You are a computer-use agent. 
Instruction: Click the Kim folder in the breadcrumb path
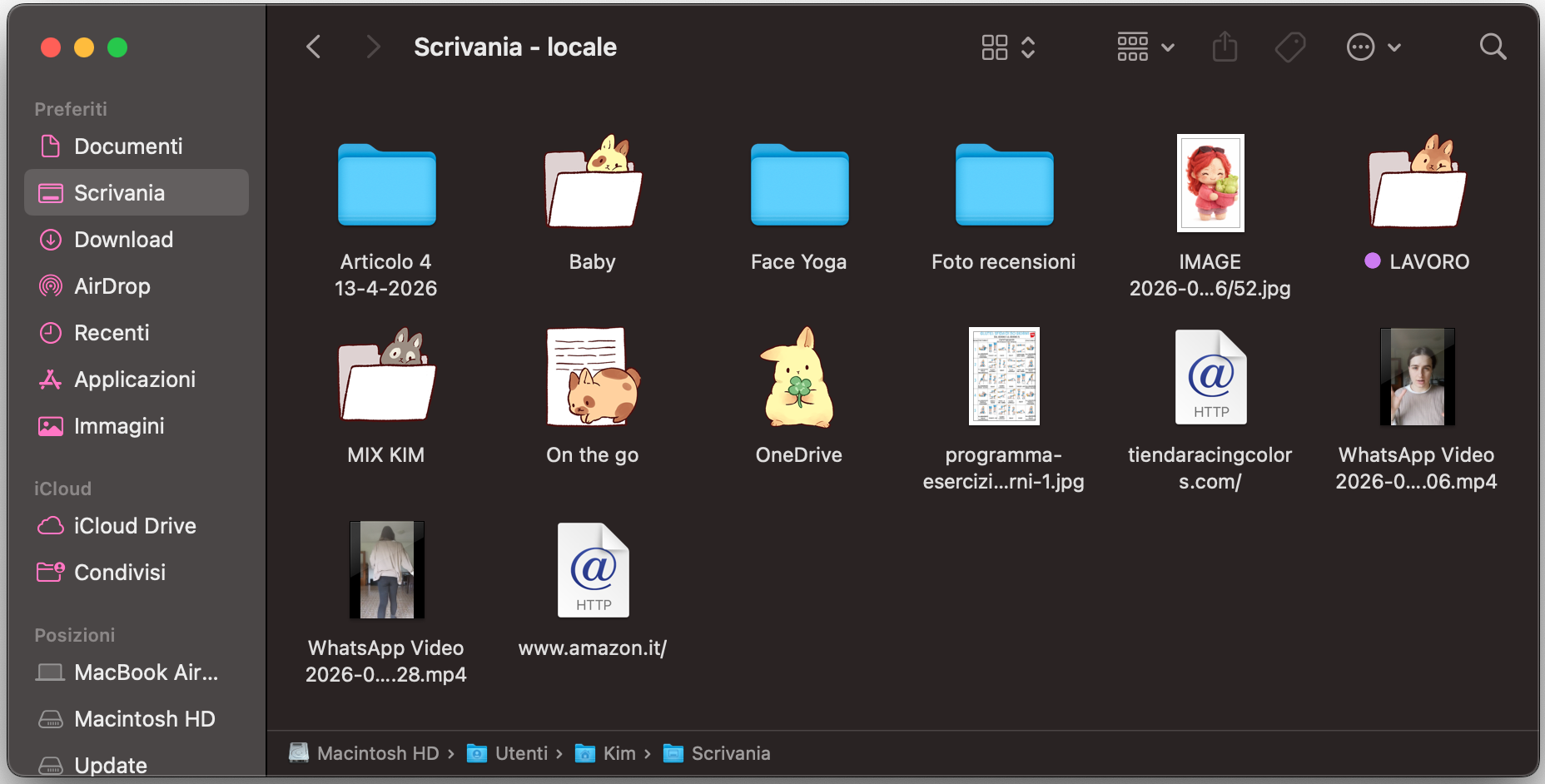[x=619, y=753]
